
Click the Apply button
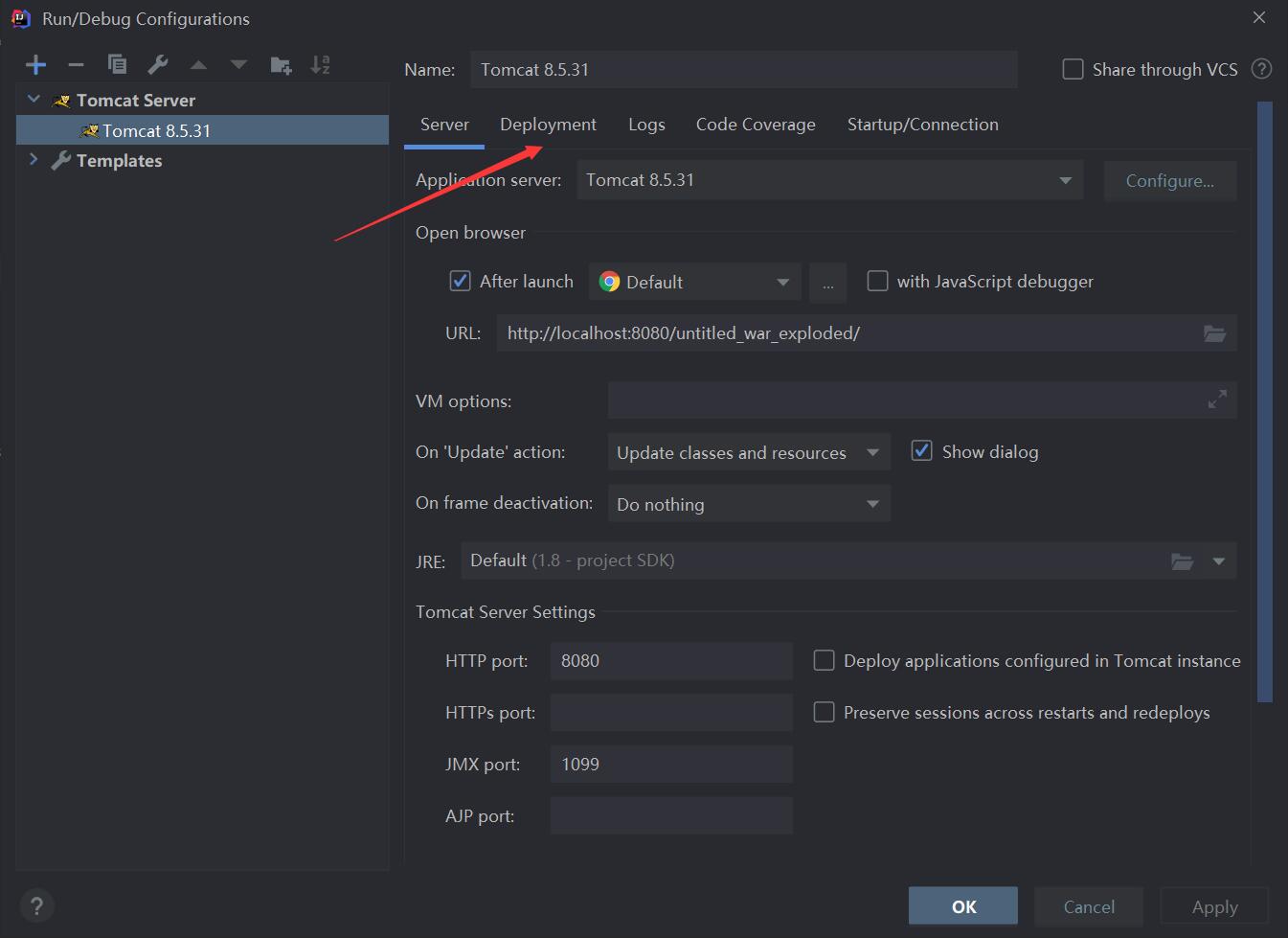point(1214,906)
